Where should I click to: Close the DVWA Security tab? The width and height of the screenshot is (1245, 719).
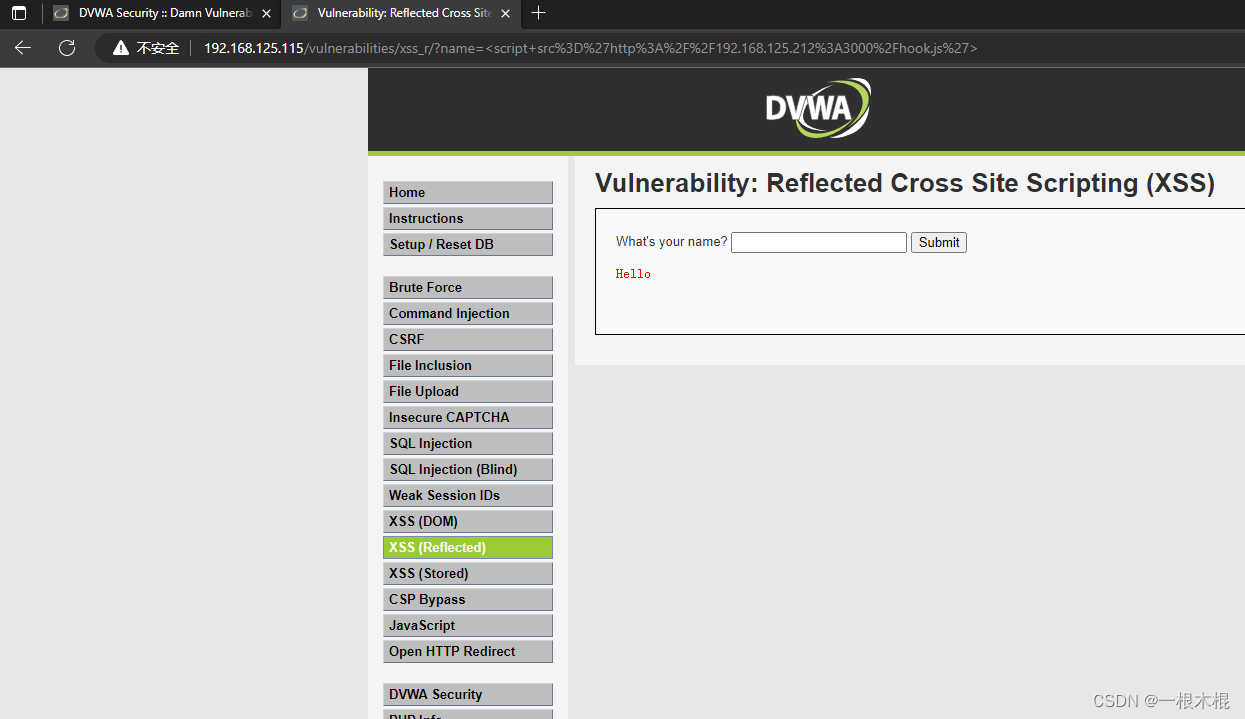tap(266, 13)
